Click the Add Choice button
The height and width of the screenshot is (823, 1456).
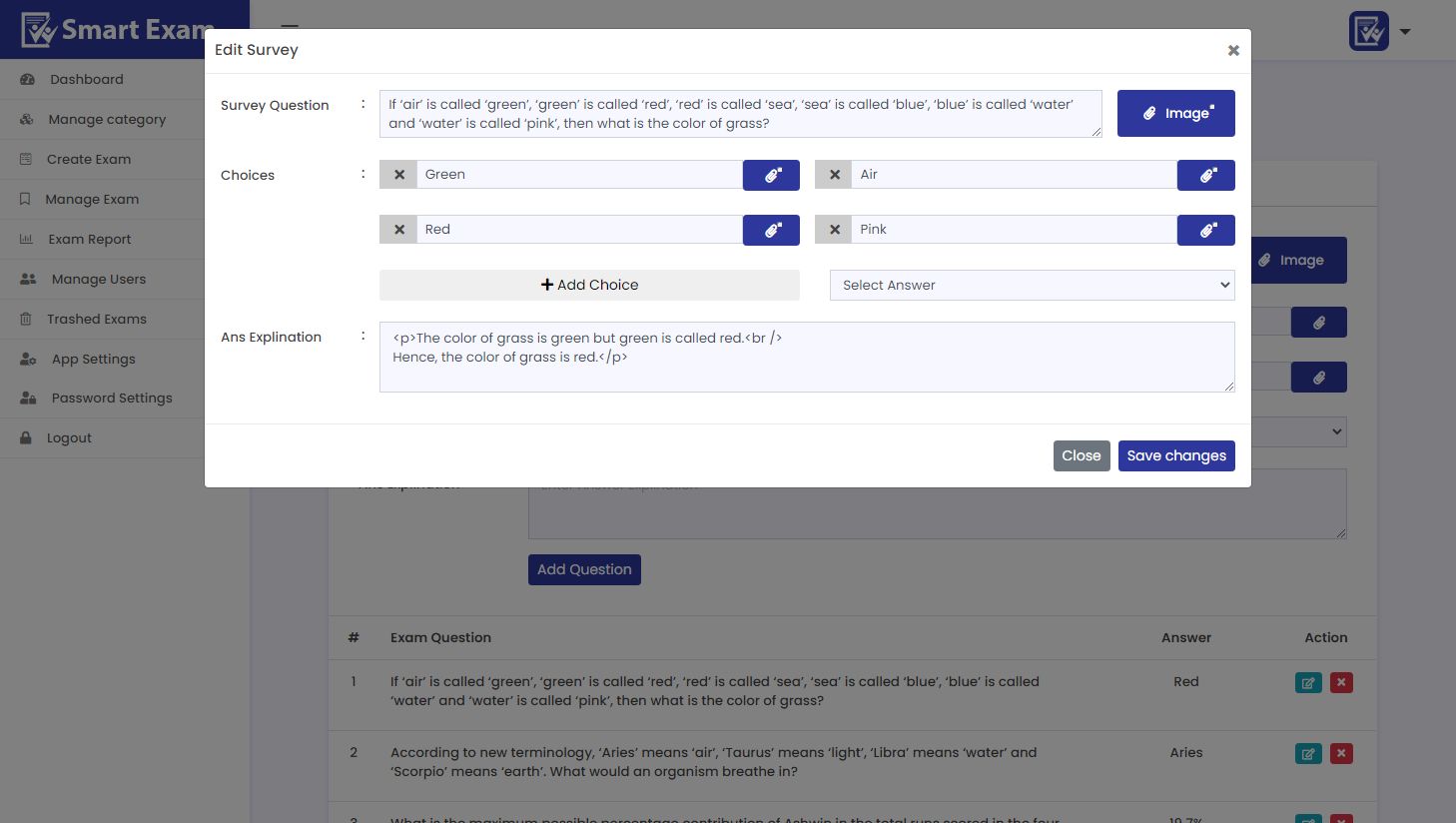(x=589, y=285)
